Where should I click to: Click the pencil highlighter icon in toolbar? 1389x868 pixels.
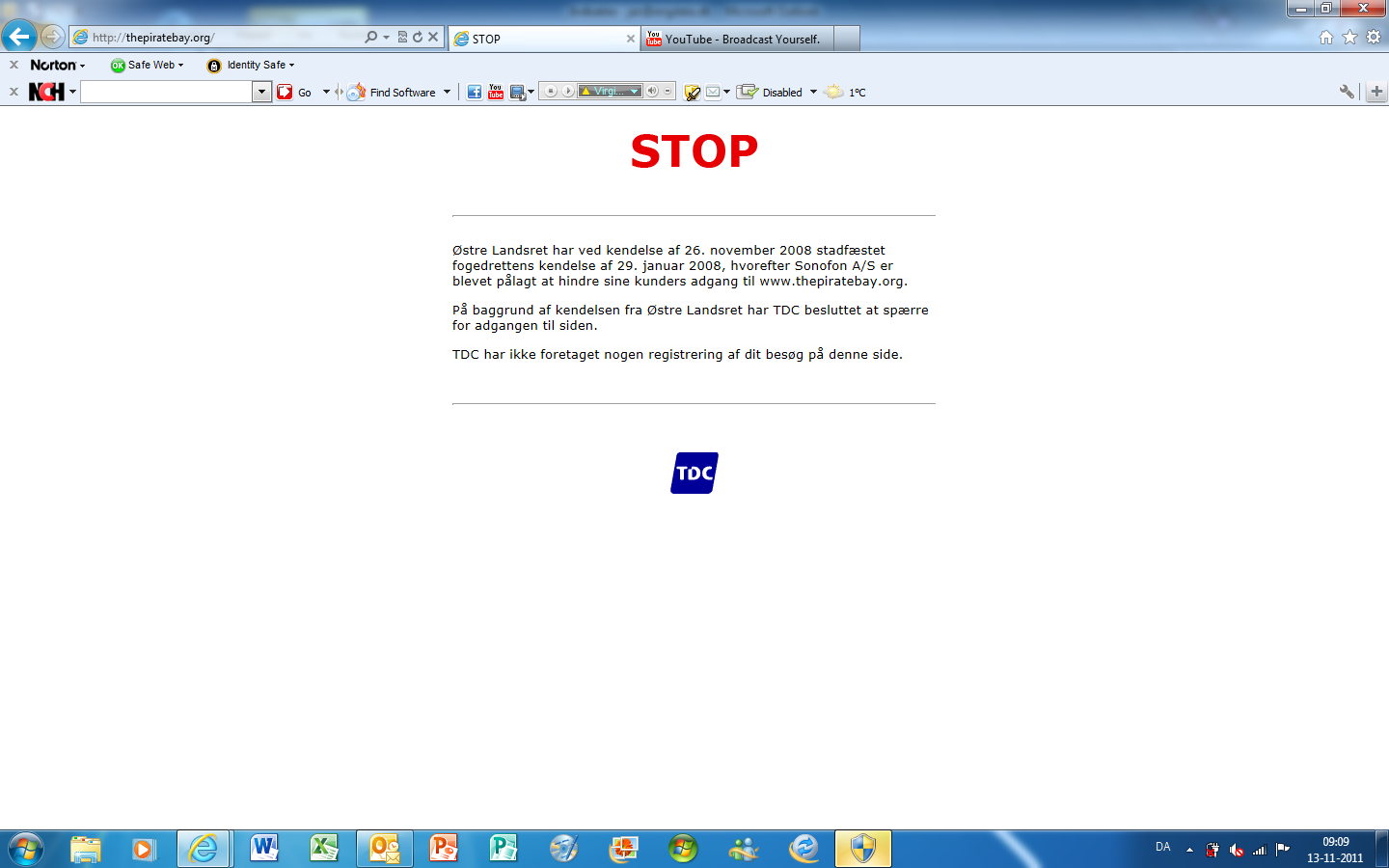pyautogui.click(x=693, y=93)
